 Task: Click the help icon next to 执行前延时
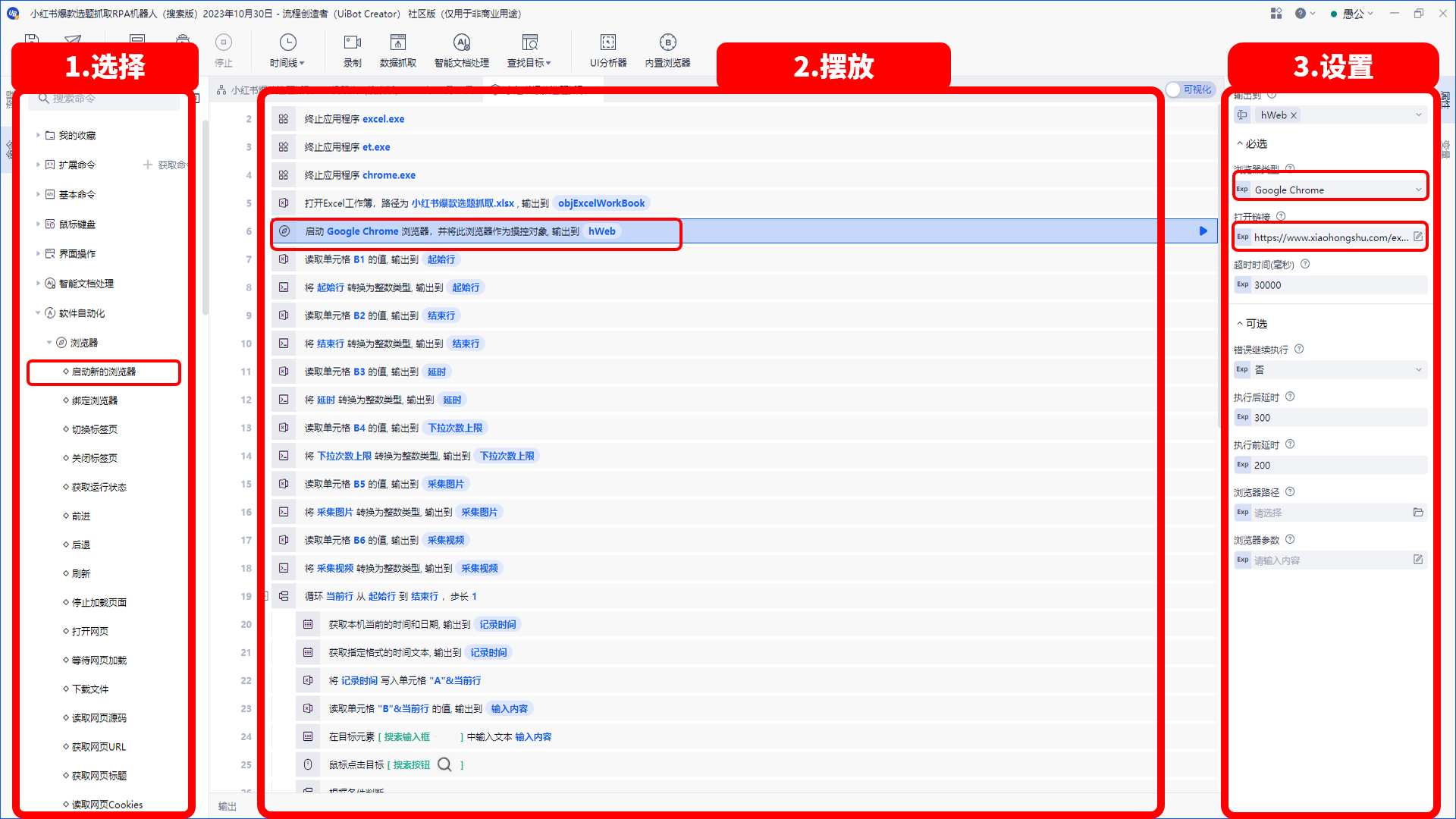click(x=1290, y=444)
